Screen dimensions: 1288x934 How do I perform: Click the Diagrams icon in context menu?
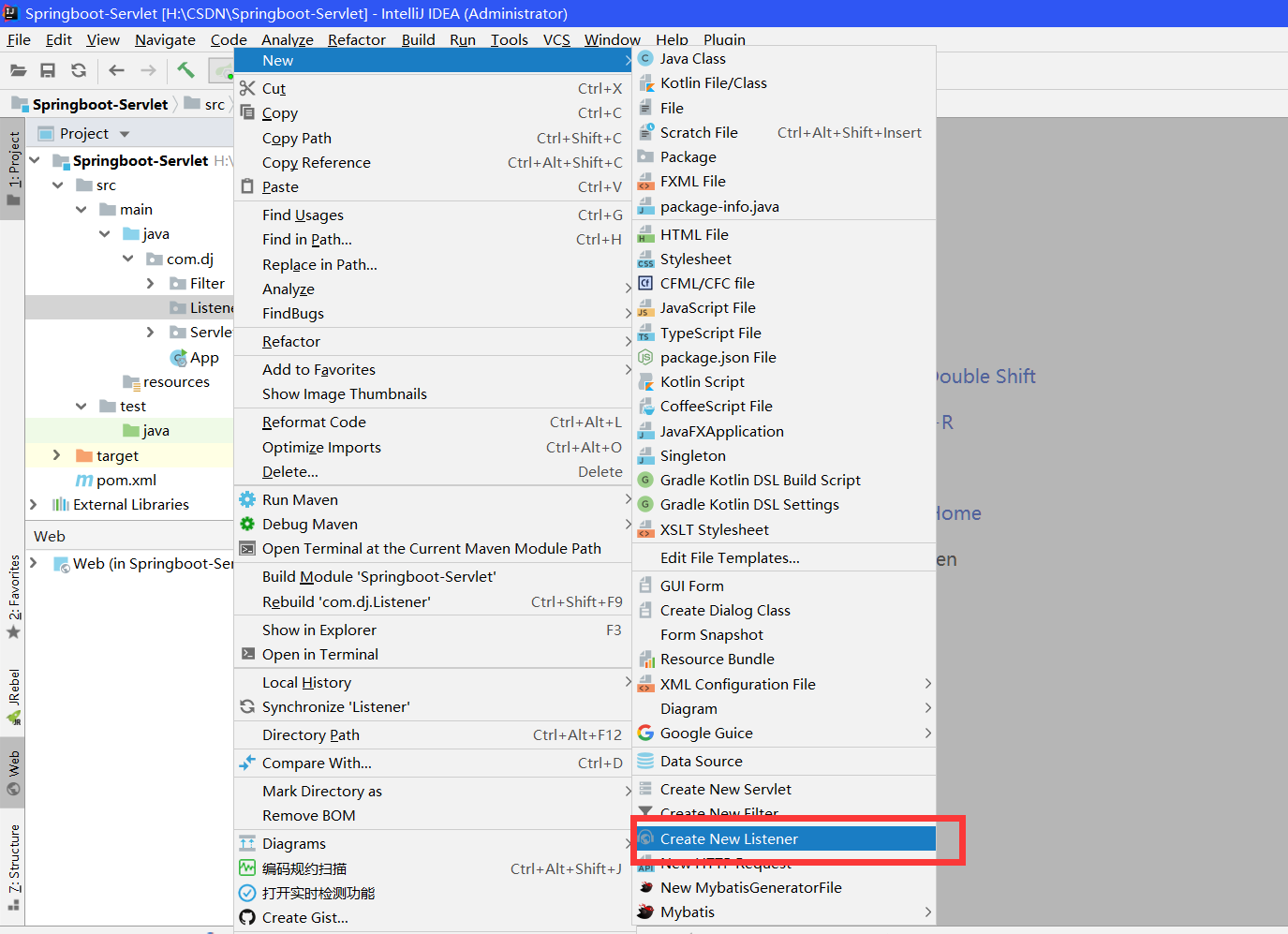tap(247, 843)
